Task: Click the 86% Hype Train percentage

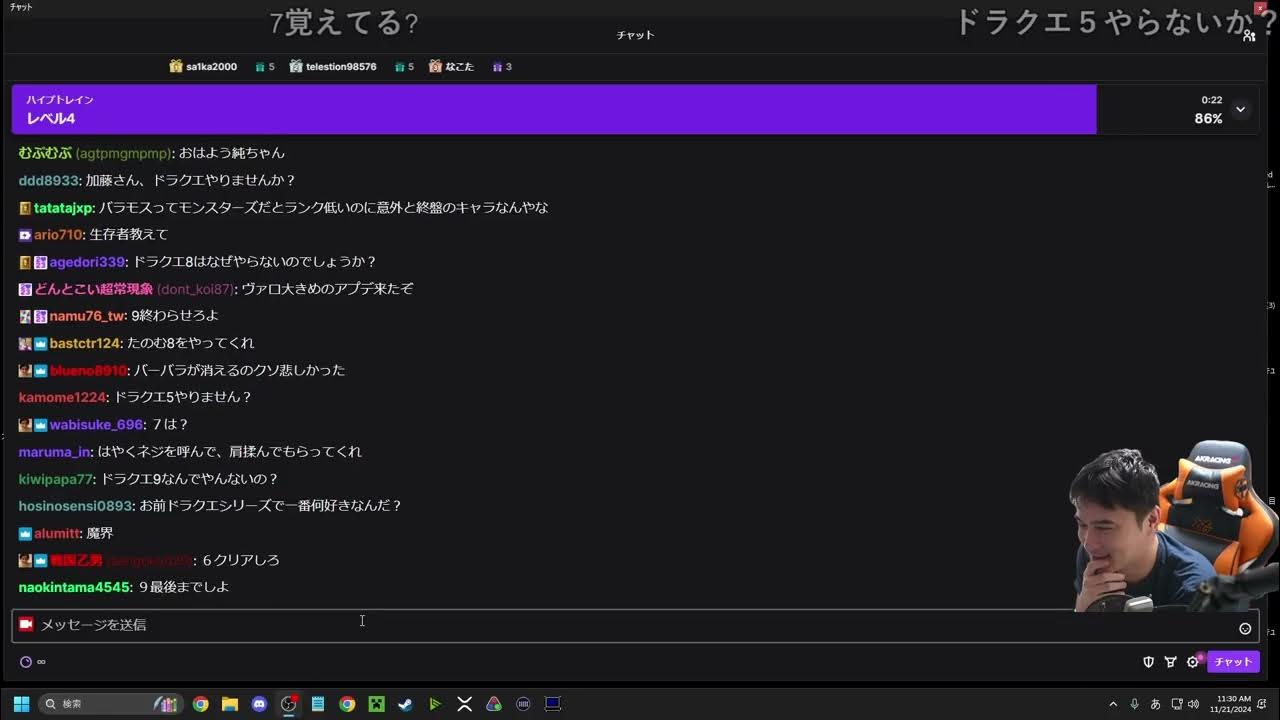Action: pos(1208,119)
